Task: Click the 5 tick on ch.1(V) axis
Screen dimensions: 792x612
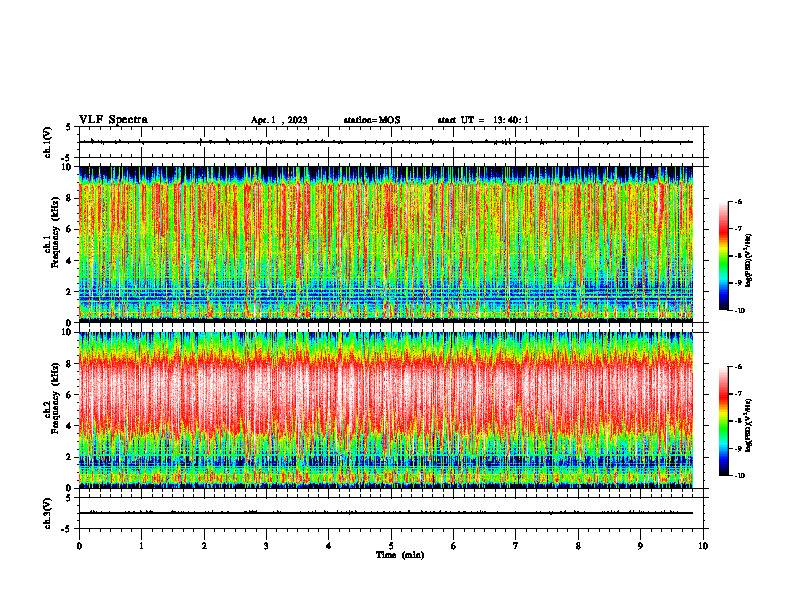Action: pyautogui.click(x=69, y=127)
